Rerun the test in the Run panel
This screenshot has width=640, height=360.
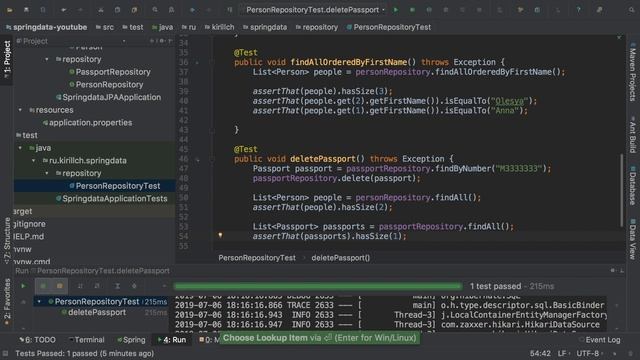pos(23,286)
